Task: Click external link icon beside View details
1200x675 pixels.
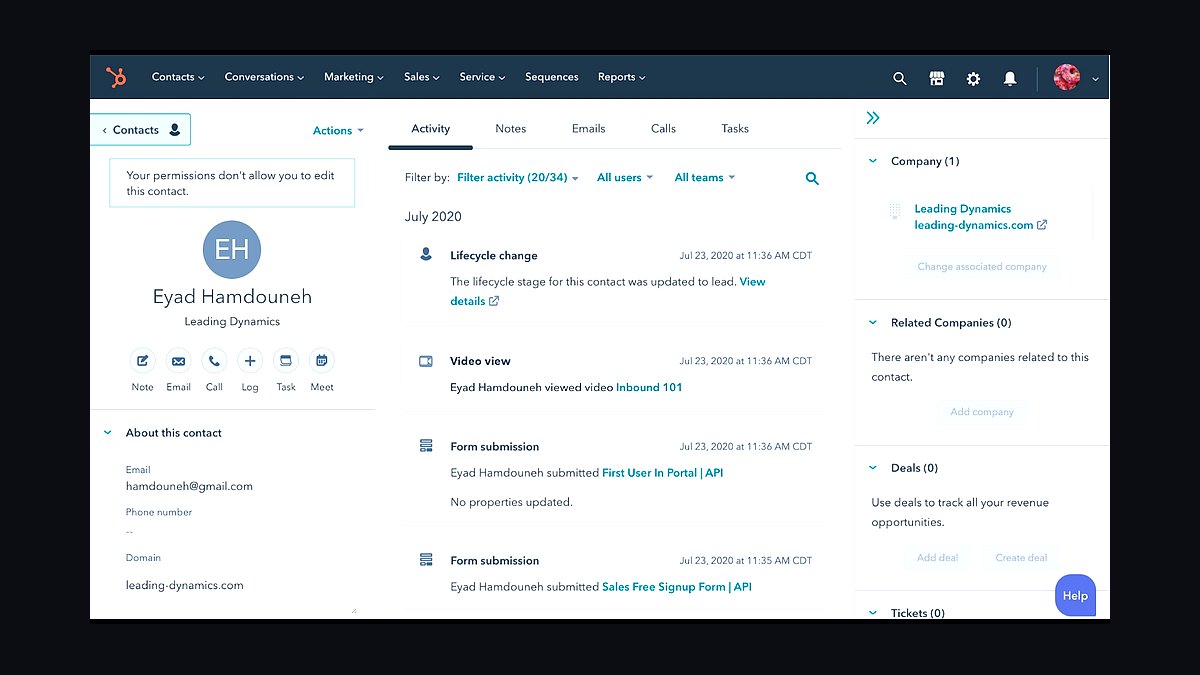Action: pyautogui.click(x=494, y=301)
